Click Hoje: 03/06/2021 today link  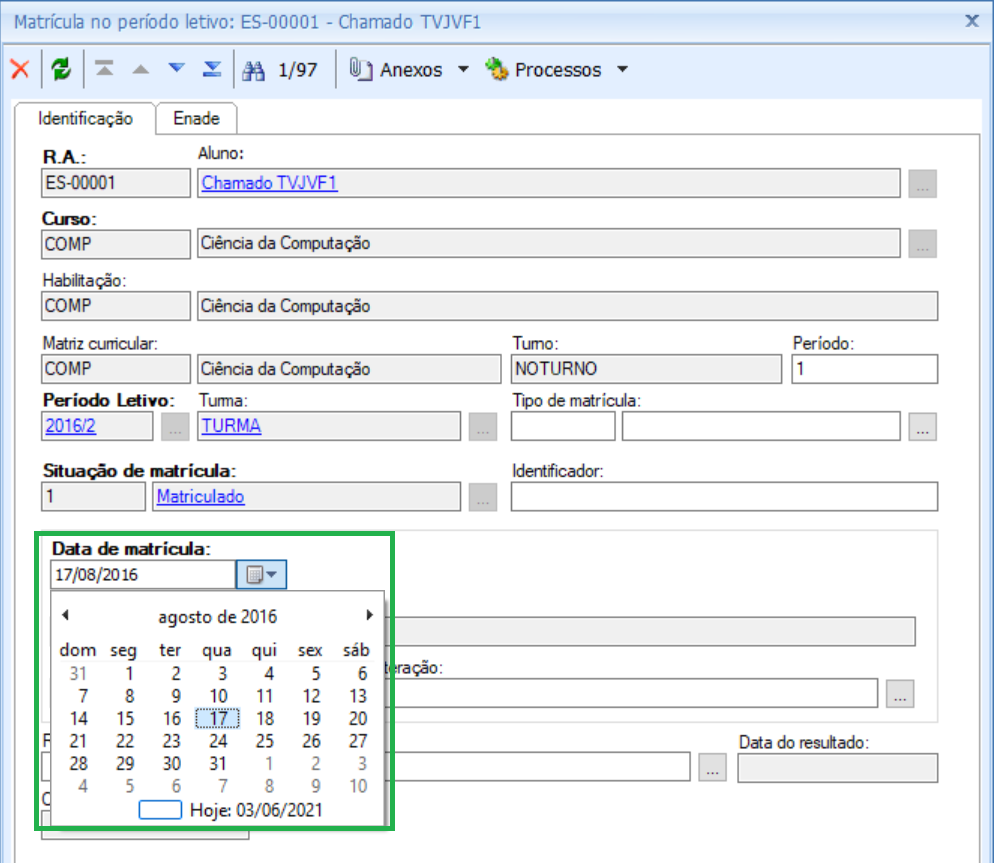point(256,810)
